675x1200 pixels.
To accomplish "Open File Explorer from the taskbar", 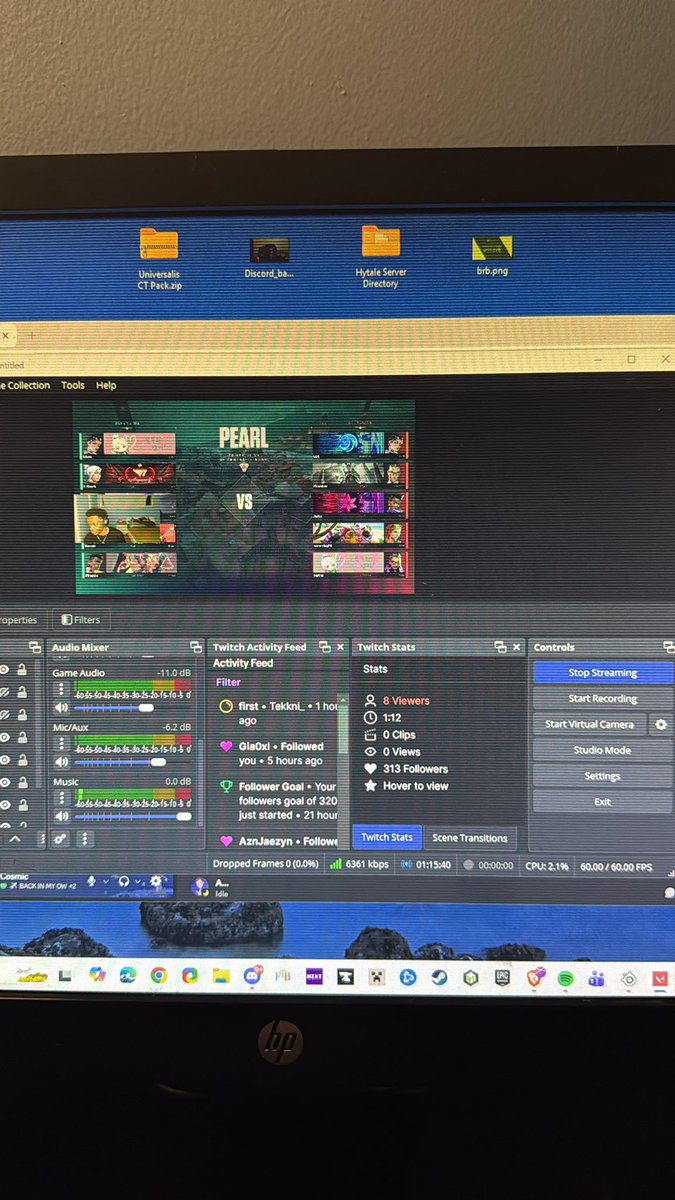I will 221,975.
